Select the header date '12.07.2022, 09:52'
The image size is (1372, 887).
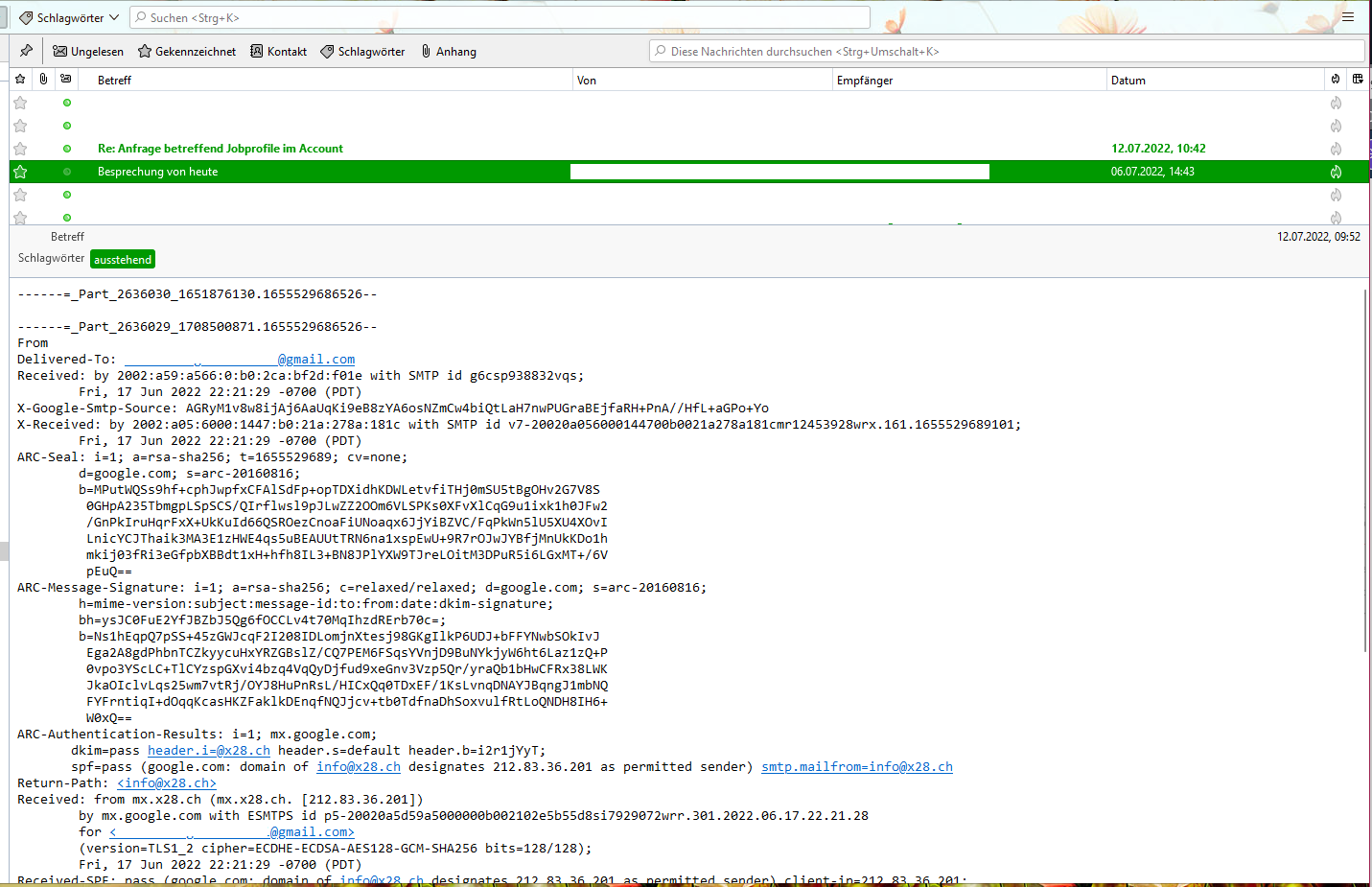point(1318,237)
